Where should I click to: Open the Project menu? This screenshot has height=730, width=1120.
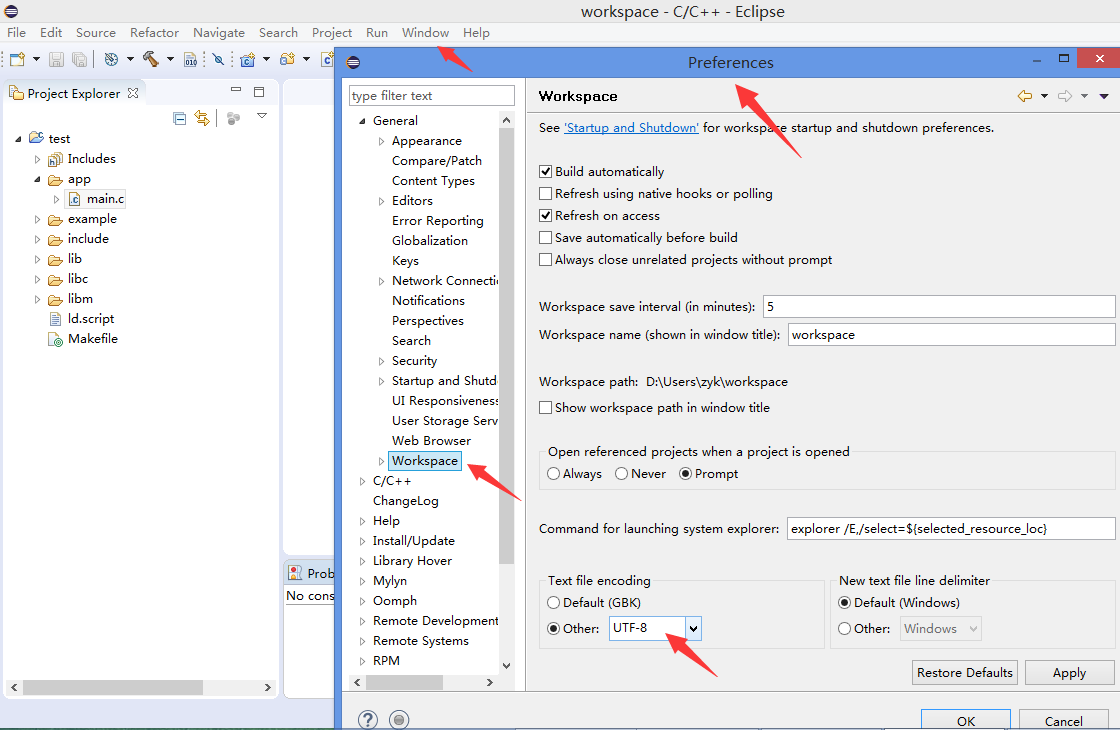(332, 33)
